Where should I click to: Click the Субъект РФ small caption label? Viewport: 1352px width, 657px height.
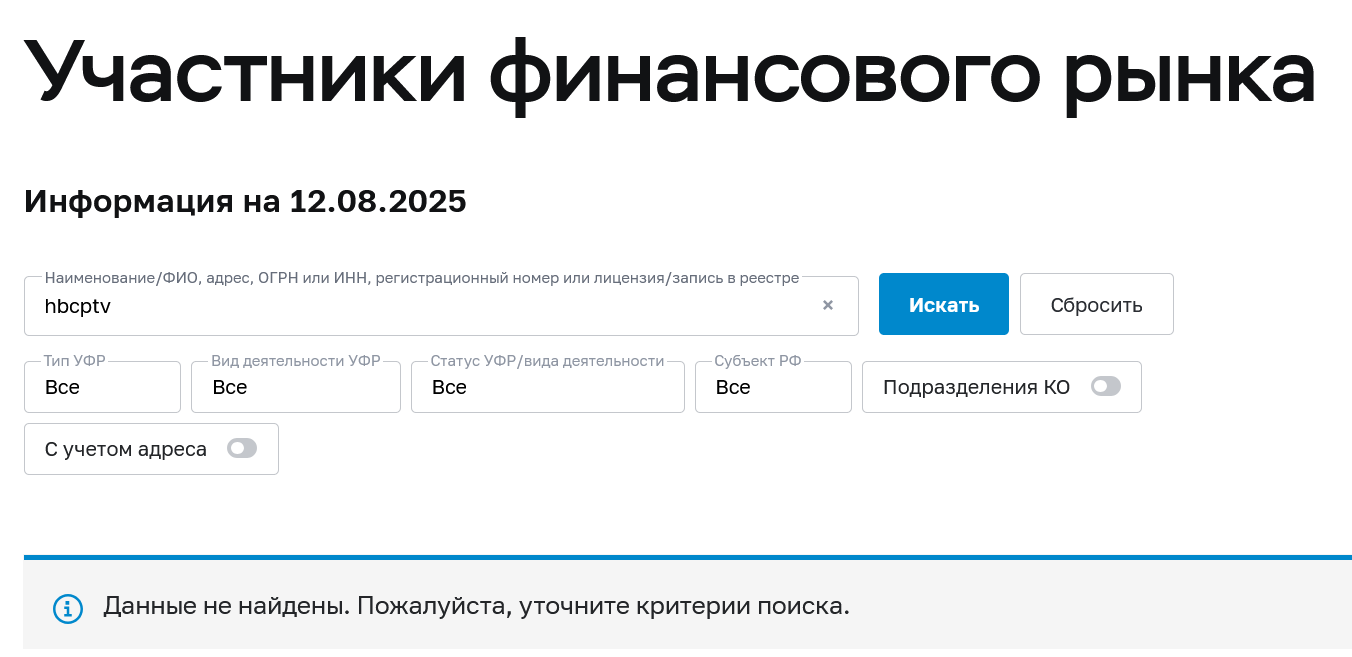click(758, 361)
